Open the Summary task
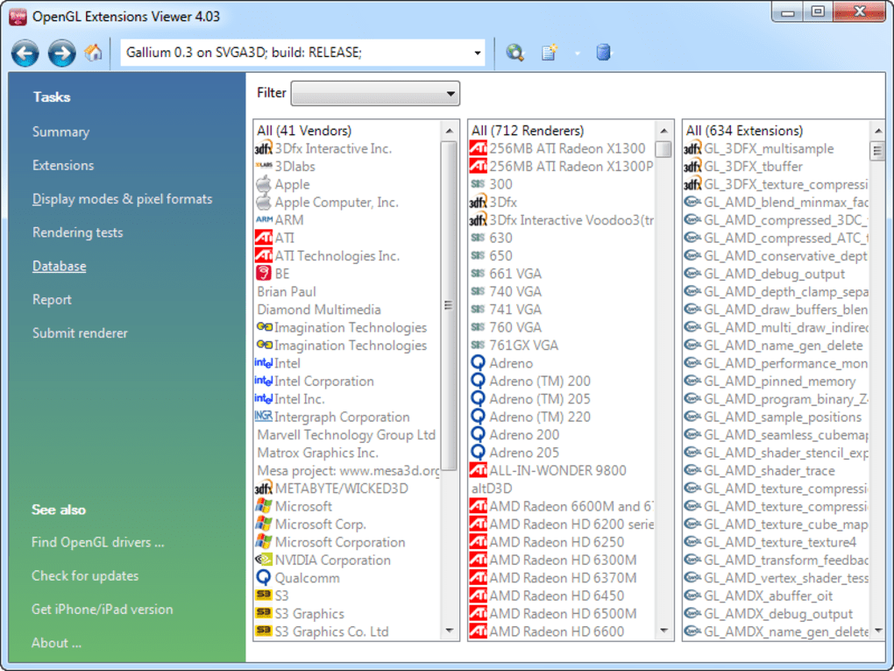 click(x=61, y=132)
